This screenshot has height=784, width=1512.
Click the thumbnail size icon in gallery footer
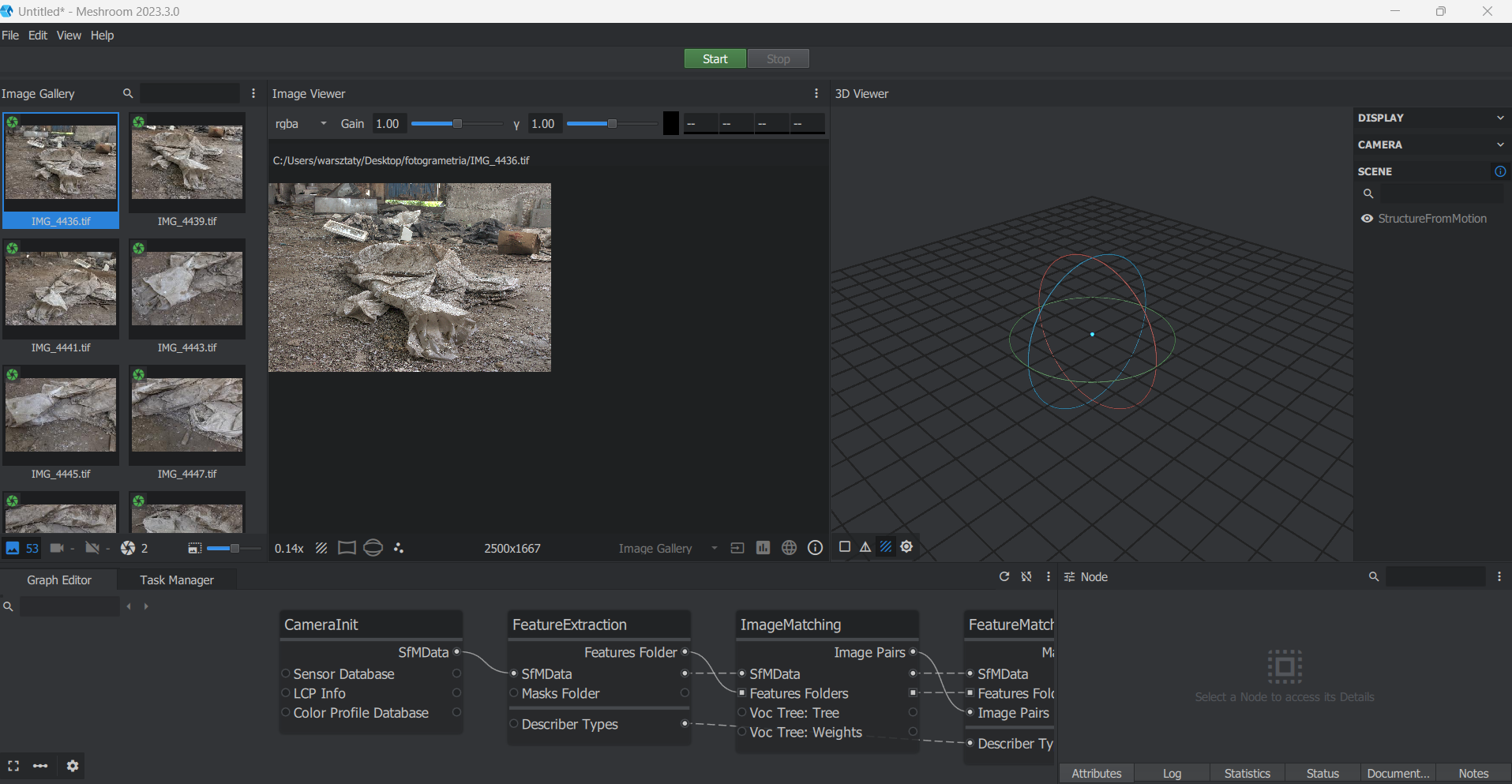pos(195,548)
